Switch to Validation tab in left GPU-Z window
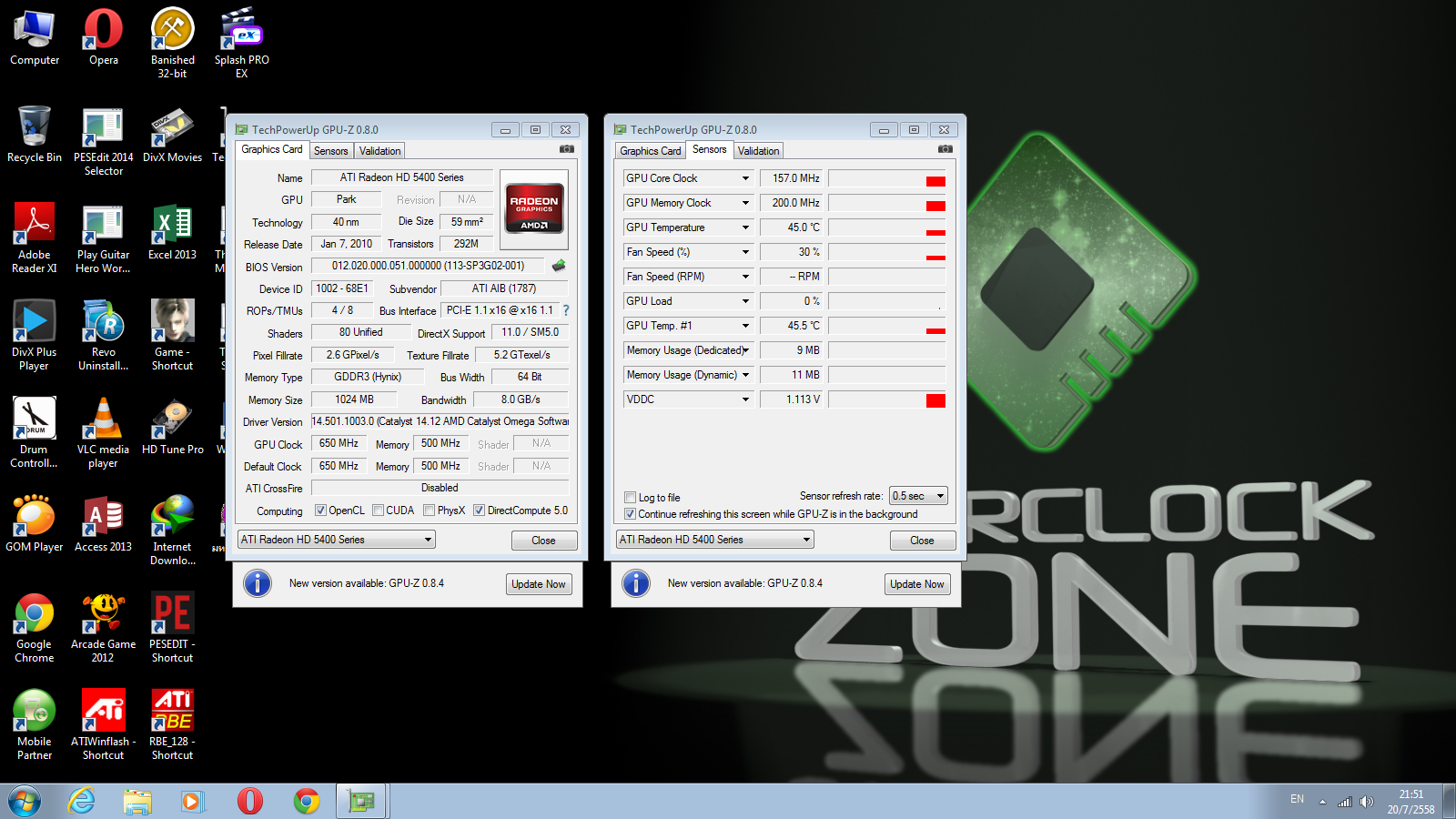The height and width of the screenshot is (819, 1456). (379, 151)
